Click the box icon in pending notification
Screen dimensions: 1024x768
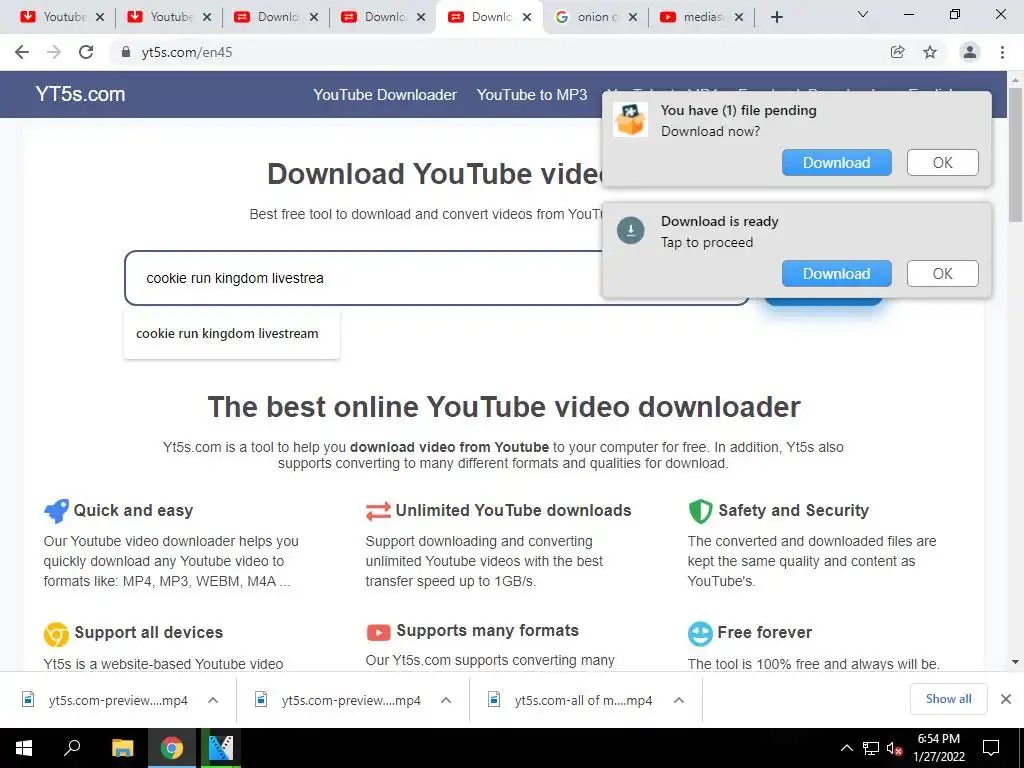[630, 120]
